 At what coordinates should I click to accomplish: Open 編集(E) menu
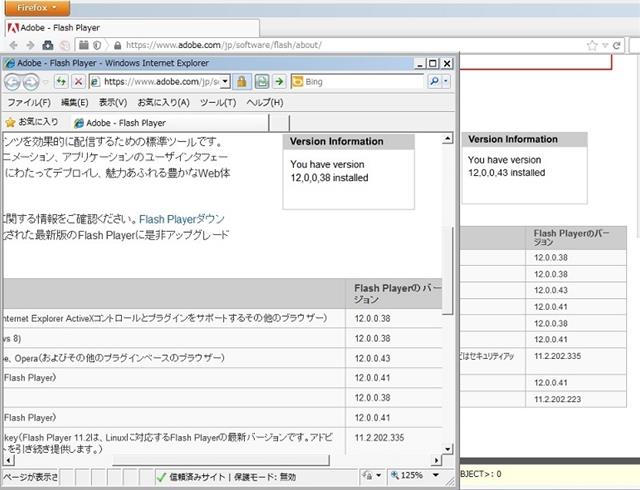click(74, 102)
